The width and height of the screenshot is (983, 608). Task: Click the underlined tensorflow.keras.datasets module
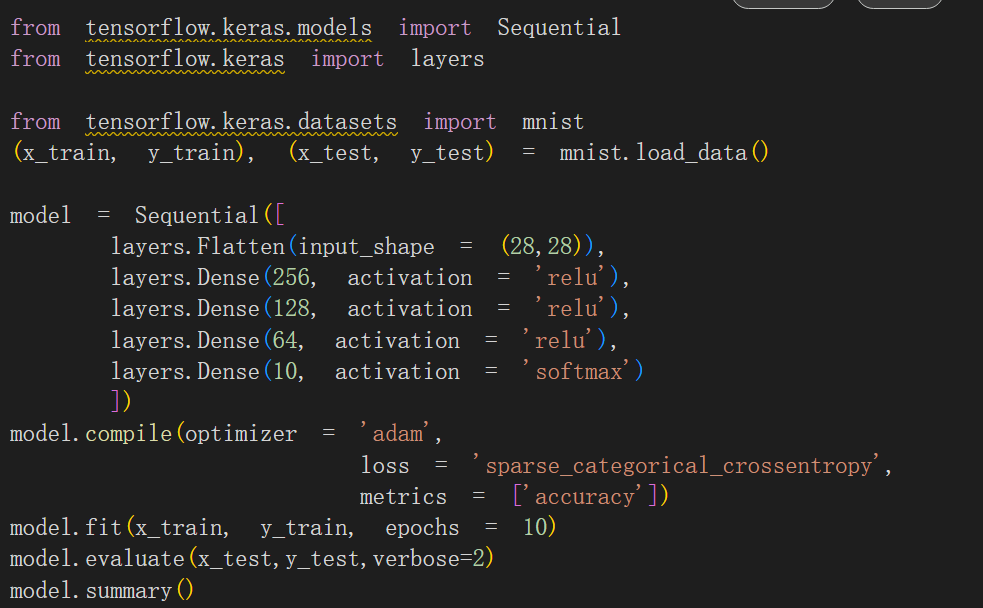tap(241, 122)
